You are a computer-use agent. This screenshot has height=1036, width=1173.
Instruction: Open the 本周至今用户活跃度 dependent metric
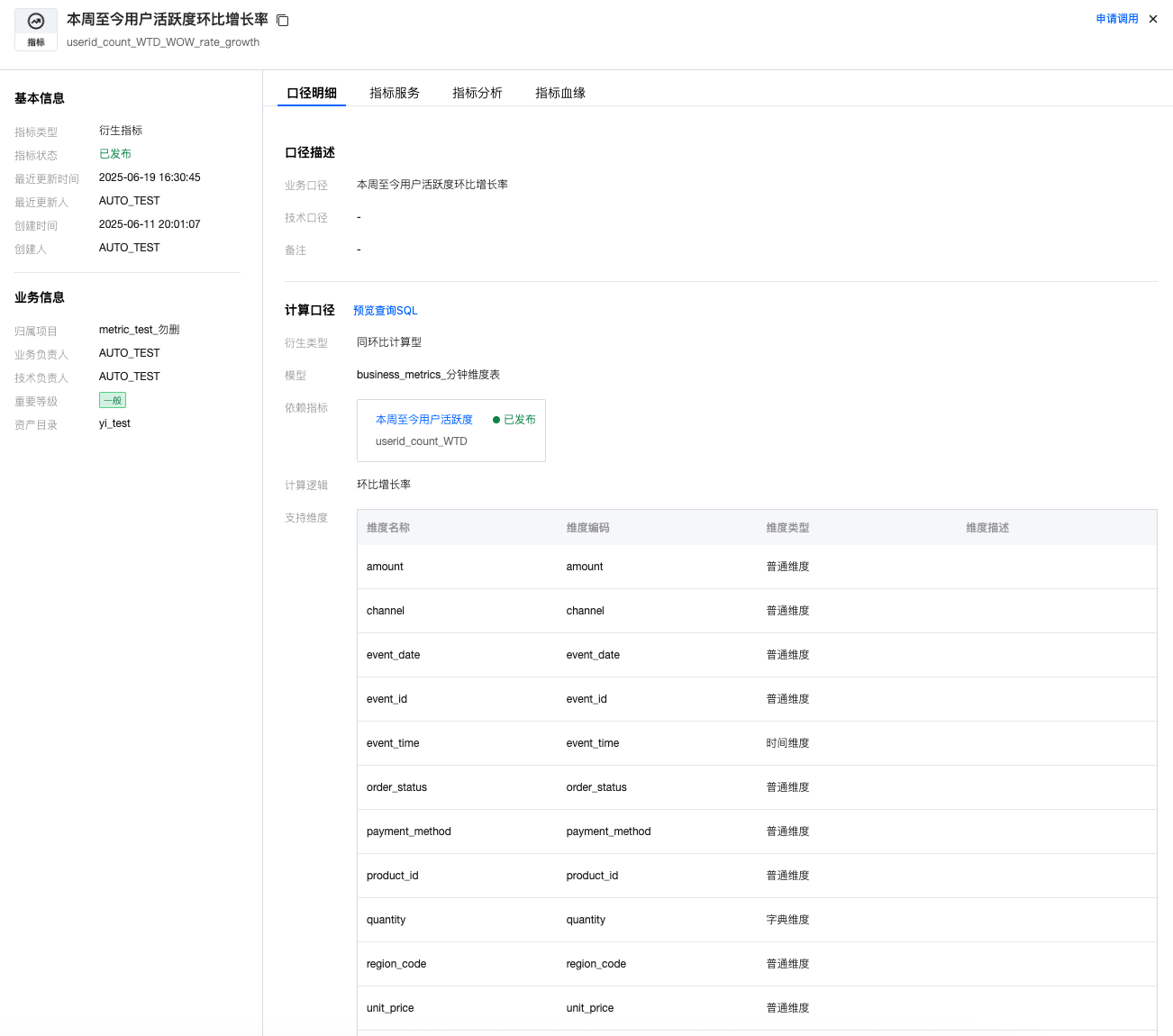pos(423,420)
